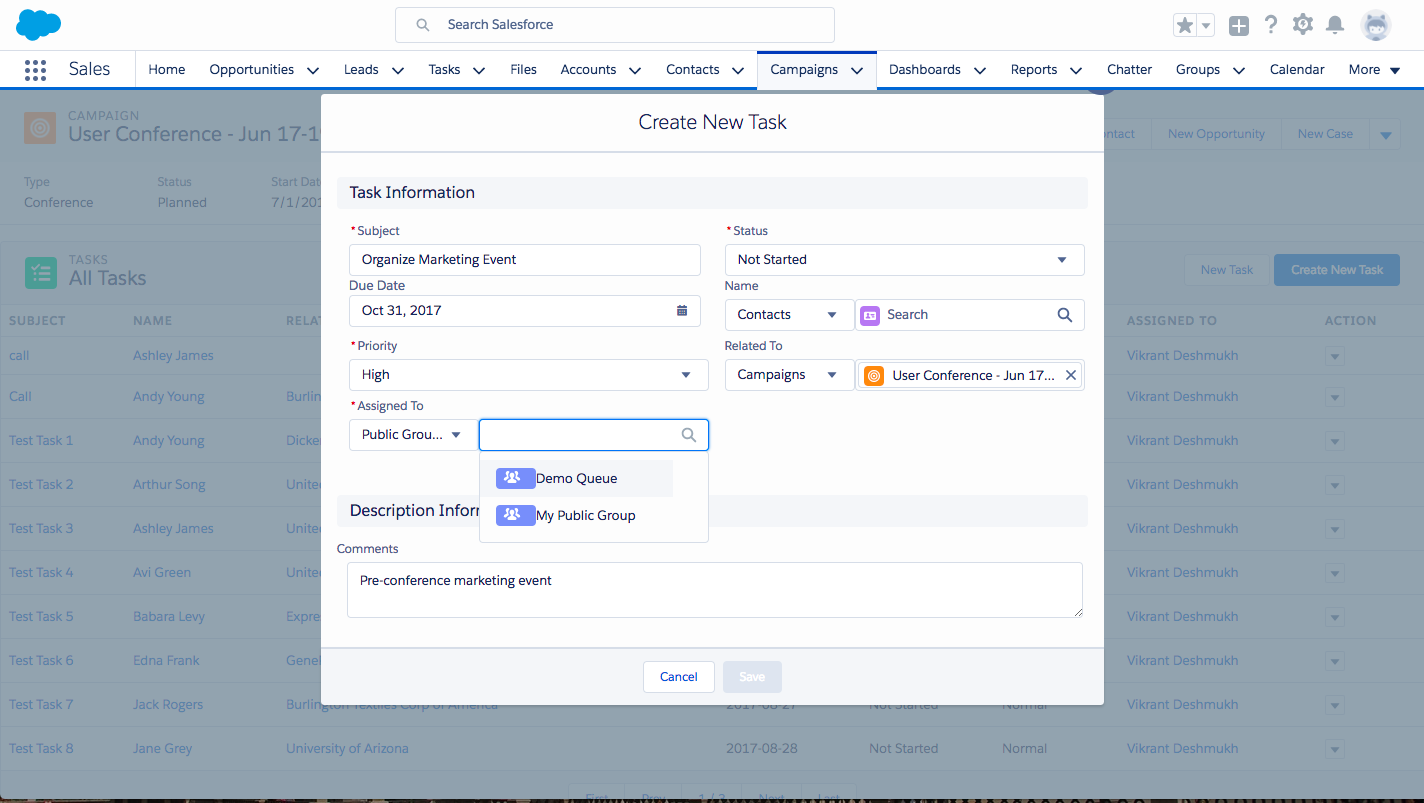1424x803 pixels.
Task: Open the Priority dropdown set to High
Action: [x=526, y=375]
